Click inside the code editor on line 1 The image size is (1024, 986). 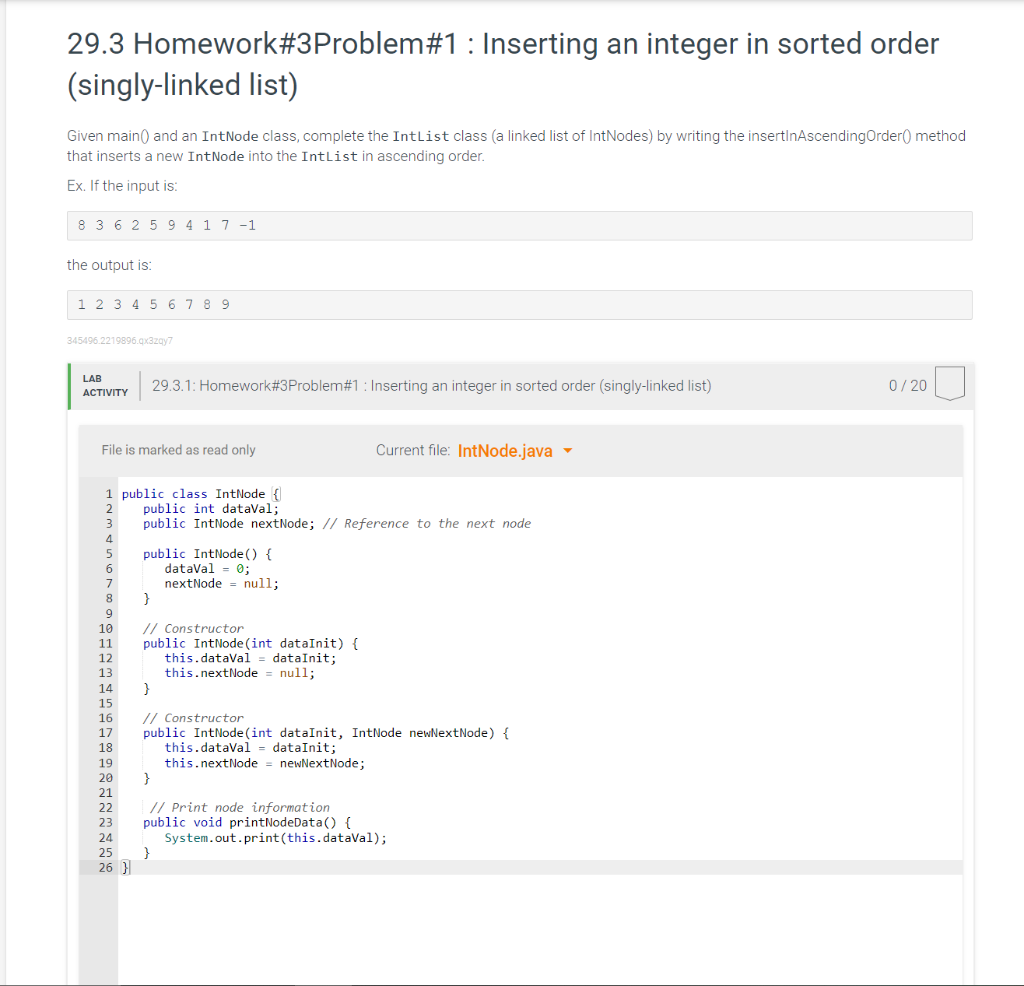click(200, 493)
